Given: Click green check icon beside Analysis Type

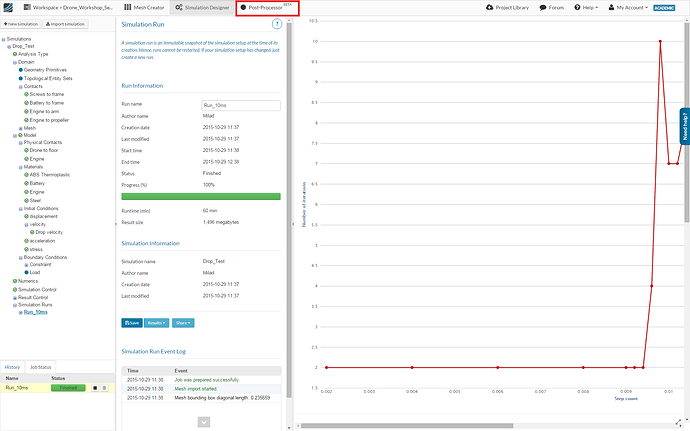Looking at the screenshot, I should coord(15,54).
